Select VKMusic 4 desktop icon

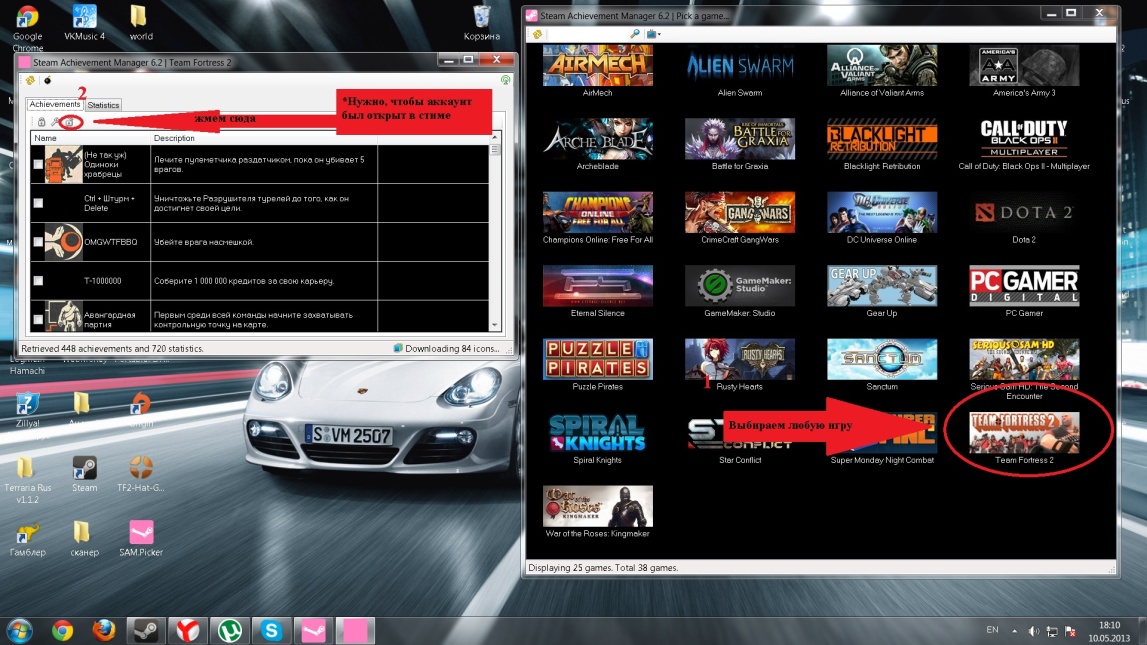click(84, 22)
